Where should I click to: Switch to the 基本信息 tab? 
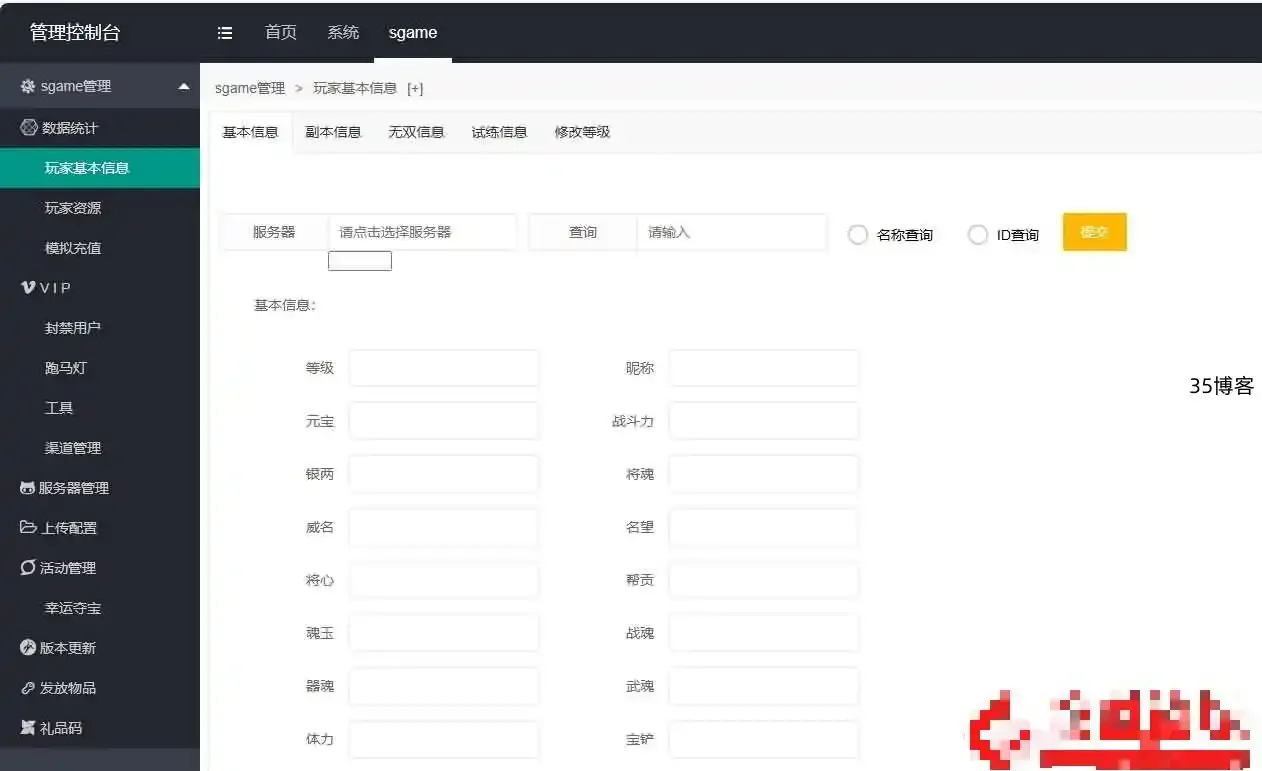[x=250, y=132]
